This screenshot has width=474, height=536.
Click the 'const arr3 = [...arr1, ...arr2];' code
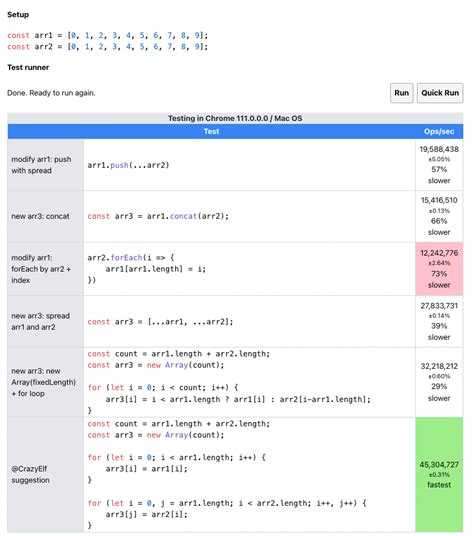[x=160, y=322]
